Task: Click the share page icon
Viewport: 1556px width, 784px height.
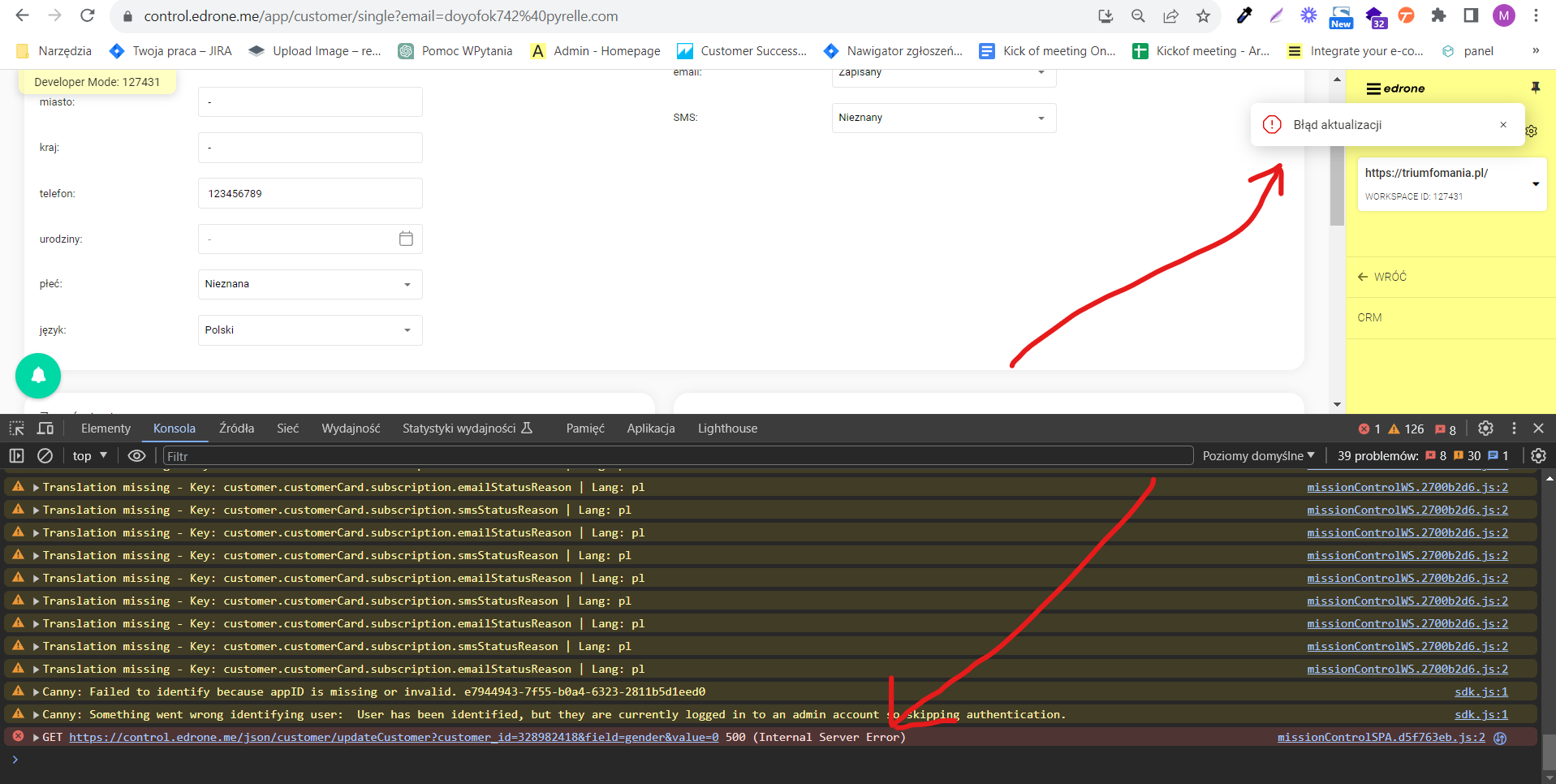Action: pyautogui.click(x=1170, y=16)
